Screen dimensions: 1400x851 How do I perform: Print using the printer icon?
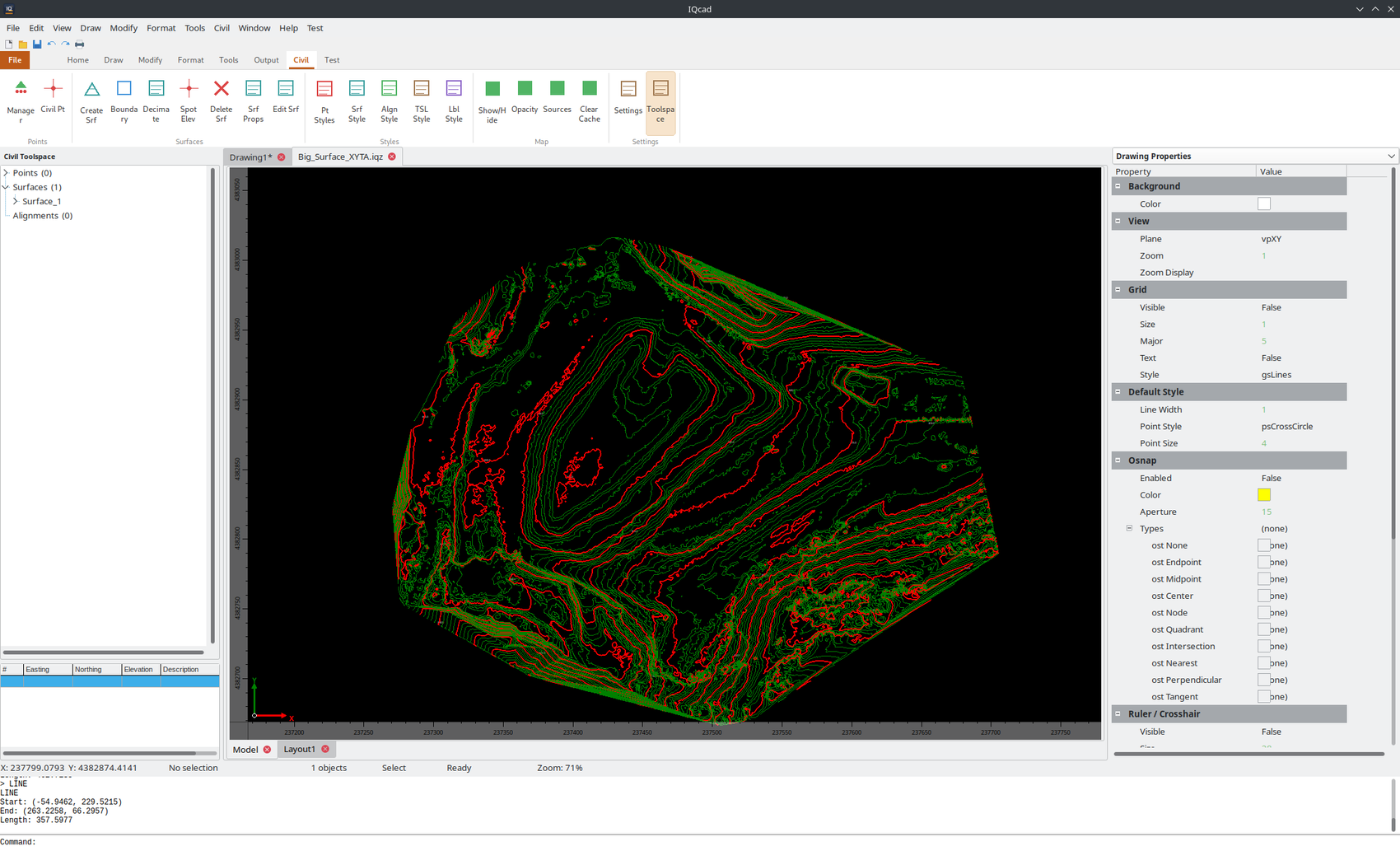pyautogui.click(x=79, y=44)
